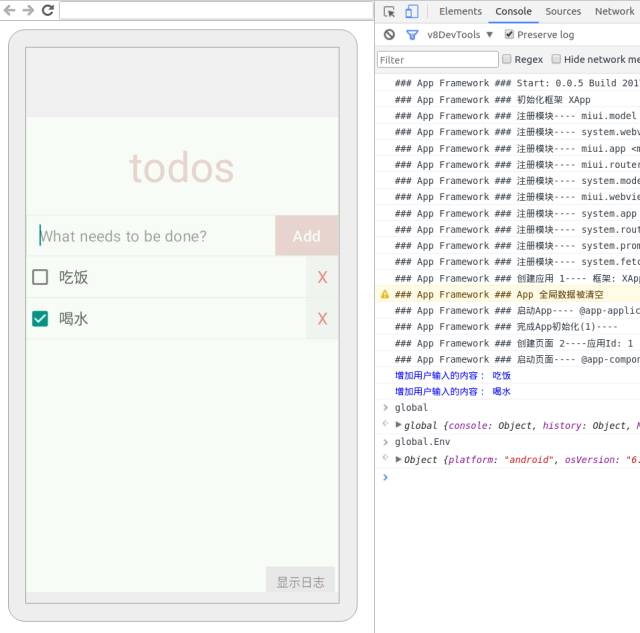
Task: Select the 喝水 todo label
Action: tap(73, 319)
